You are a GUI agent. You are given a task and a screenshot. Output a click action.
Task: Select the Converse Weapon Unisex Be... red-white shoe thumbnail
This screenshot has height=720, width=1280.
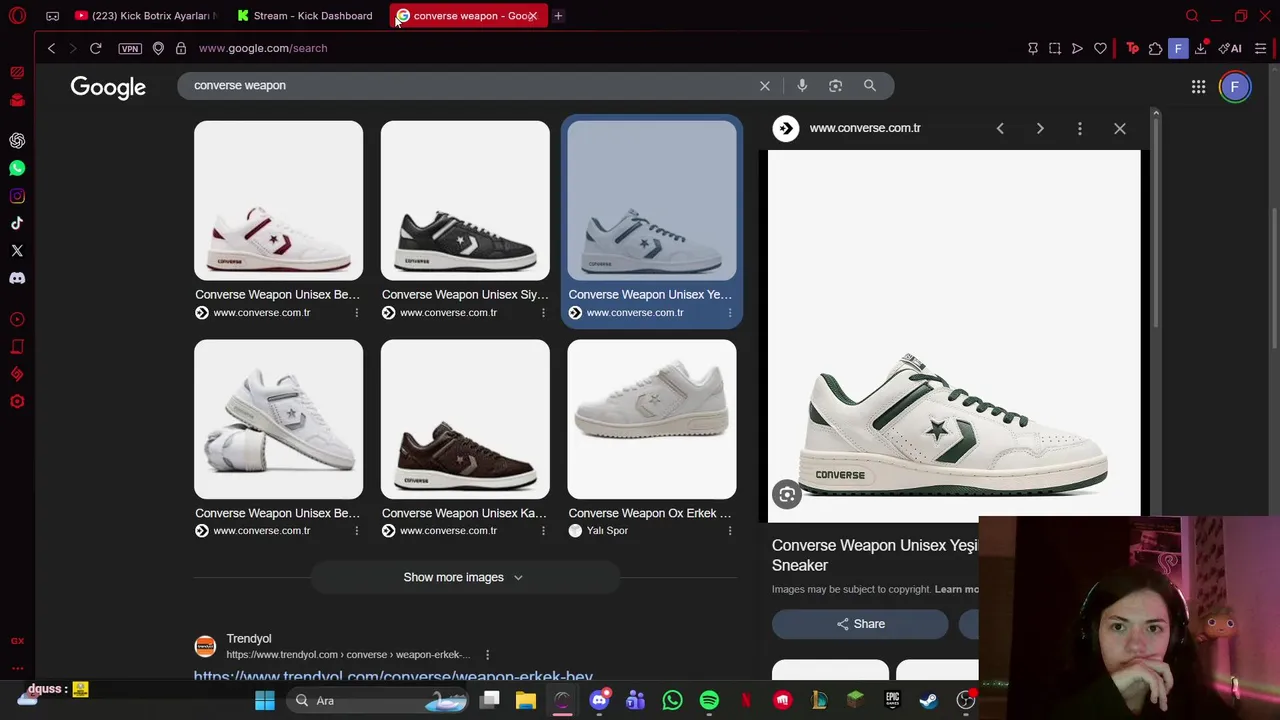pos(278,201)
